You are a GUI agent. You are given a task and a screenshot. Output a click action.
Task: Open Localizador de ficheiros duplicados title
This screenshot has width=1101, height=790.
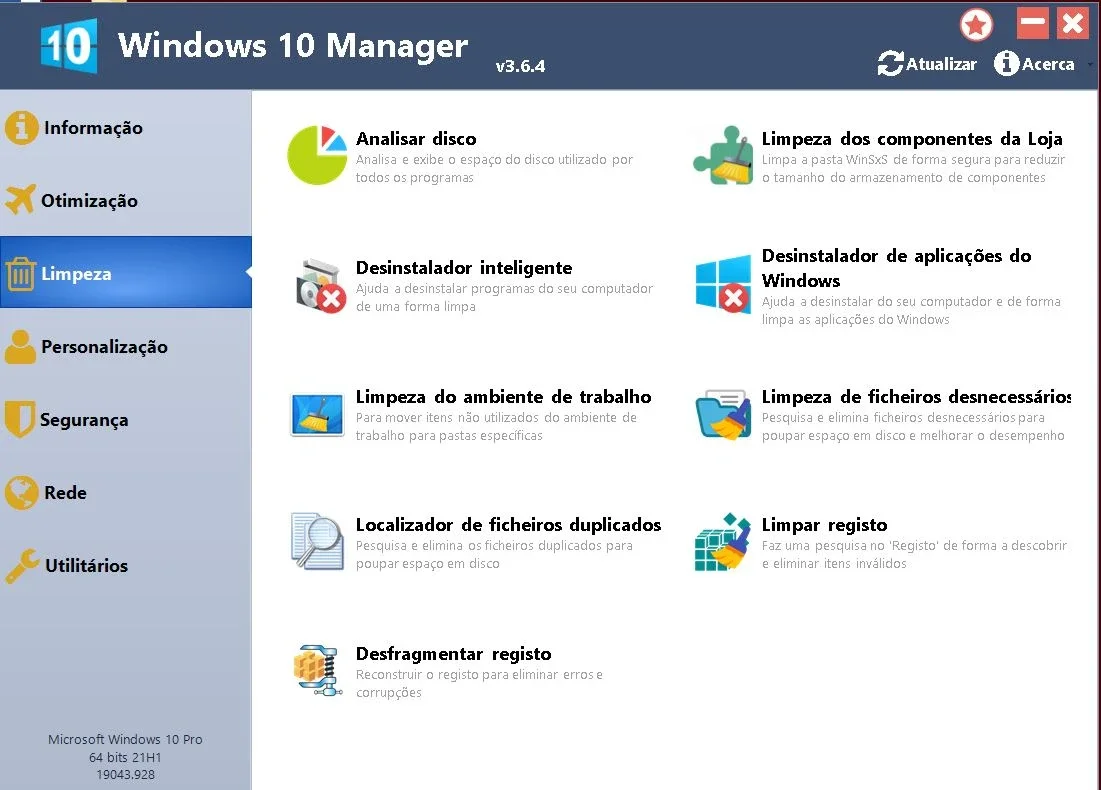click(x=508, y=525)
